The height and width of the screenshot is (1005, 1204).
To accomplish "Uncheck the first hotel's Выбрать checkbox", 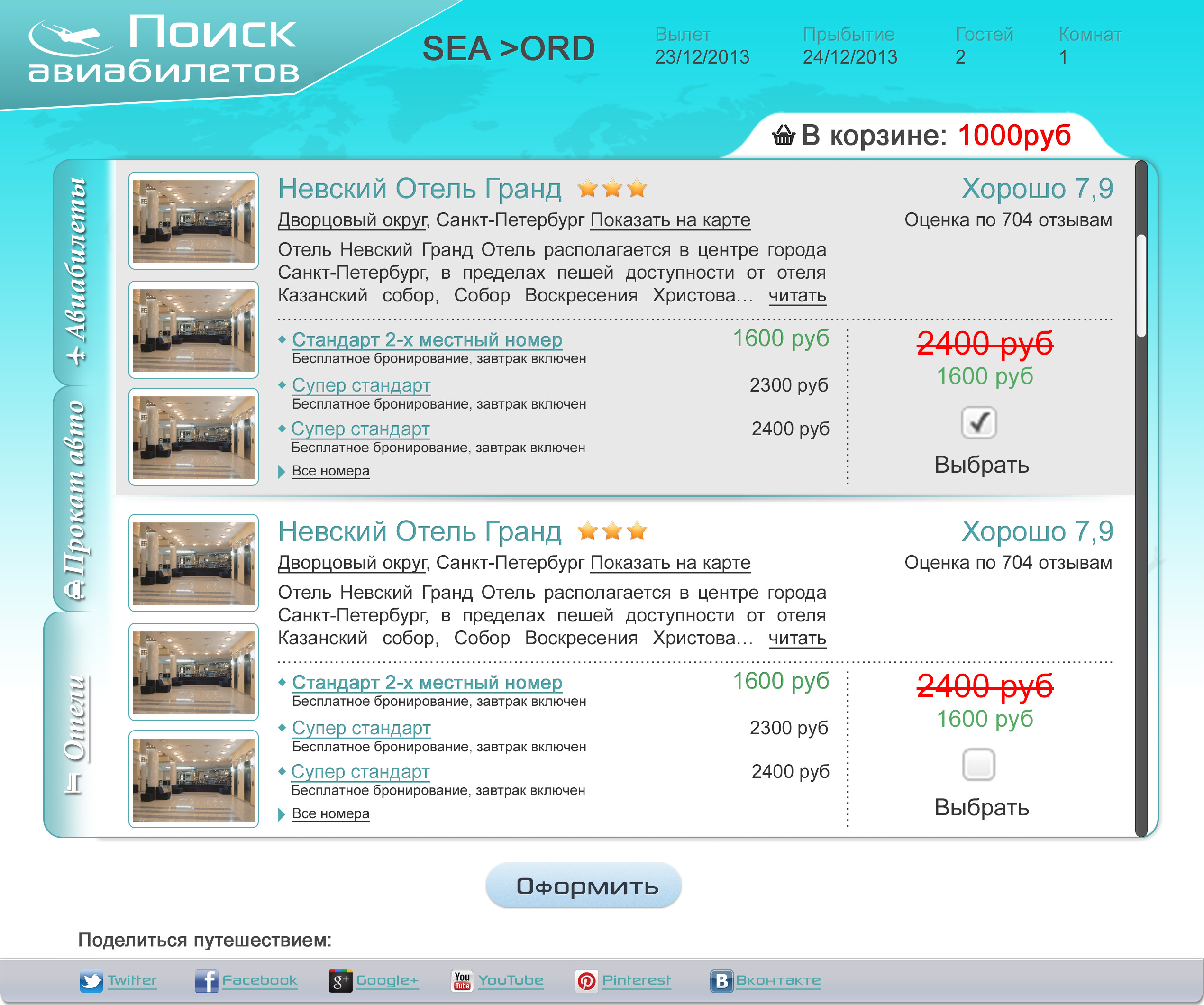I will [x=979, y=422].
